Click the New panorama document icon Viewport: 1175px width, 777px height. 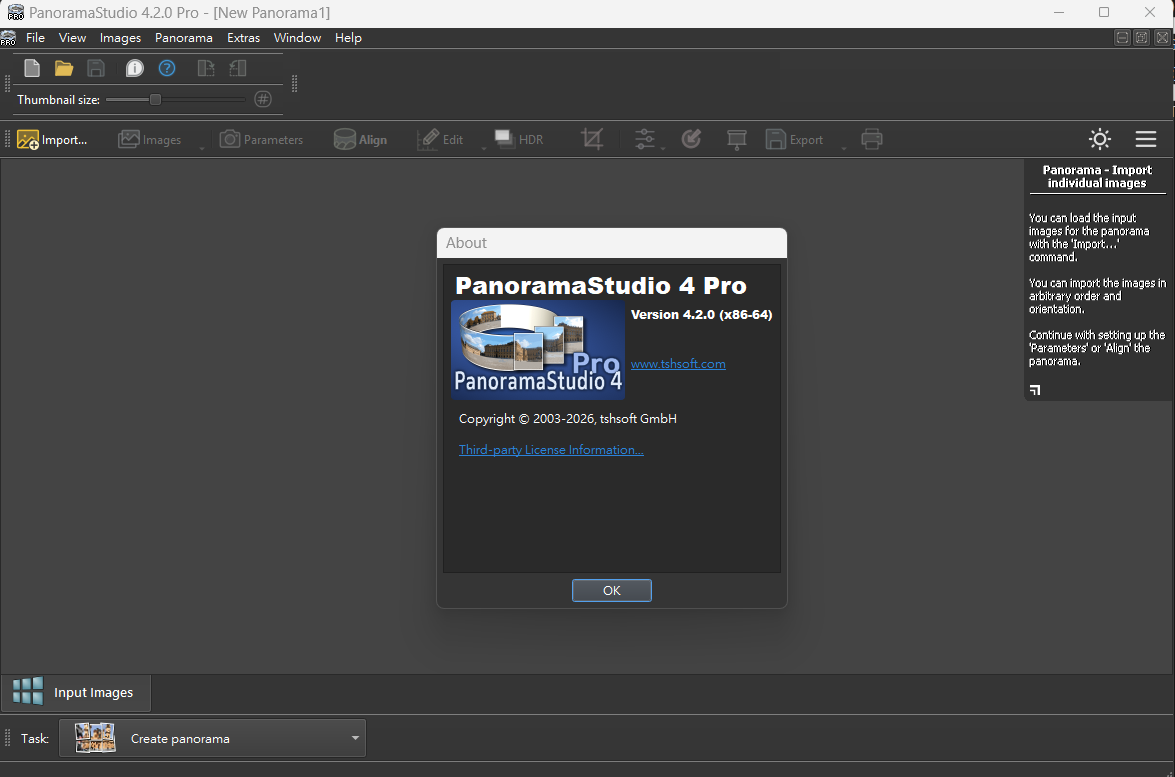click(32, 68)
